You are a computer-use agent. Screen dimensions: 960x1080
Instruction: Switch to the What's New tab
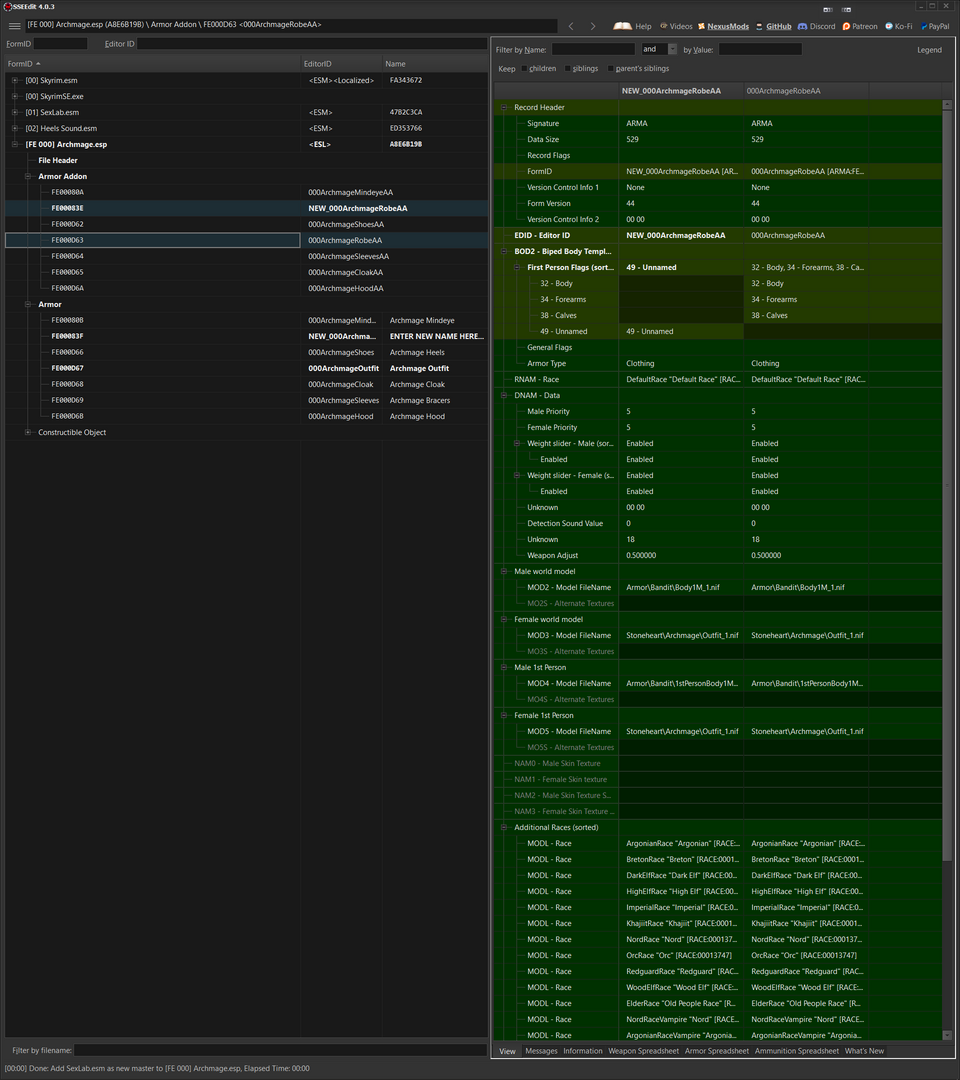coord(864,1051)
